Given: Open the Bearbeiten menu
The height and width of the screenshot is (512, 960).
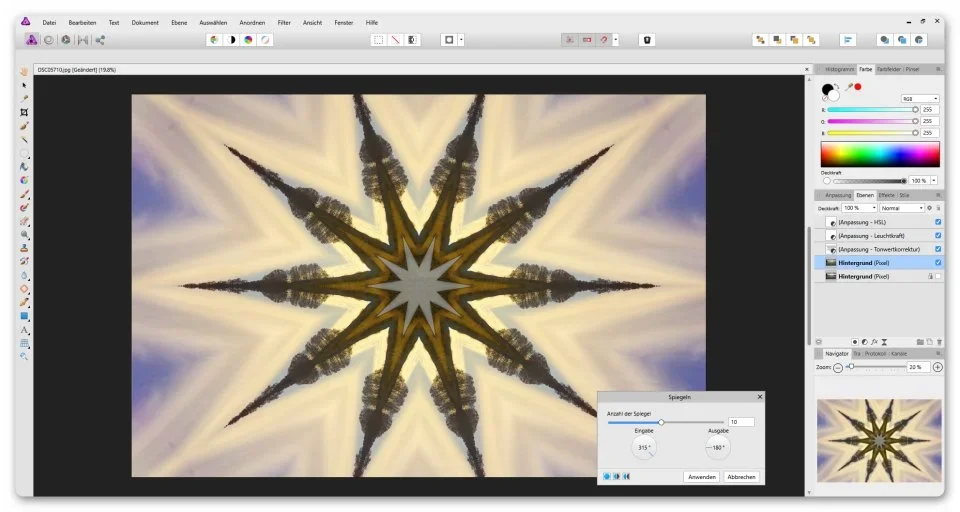Looking at the screenshot, I should (x=82, y=23).
